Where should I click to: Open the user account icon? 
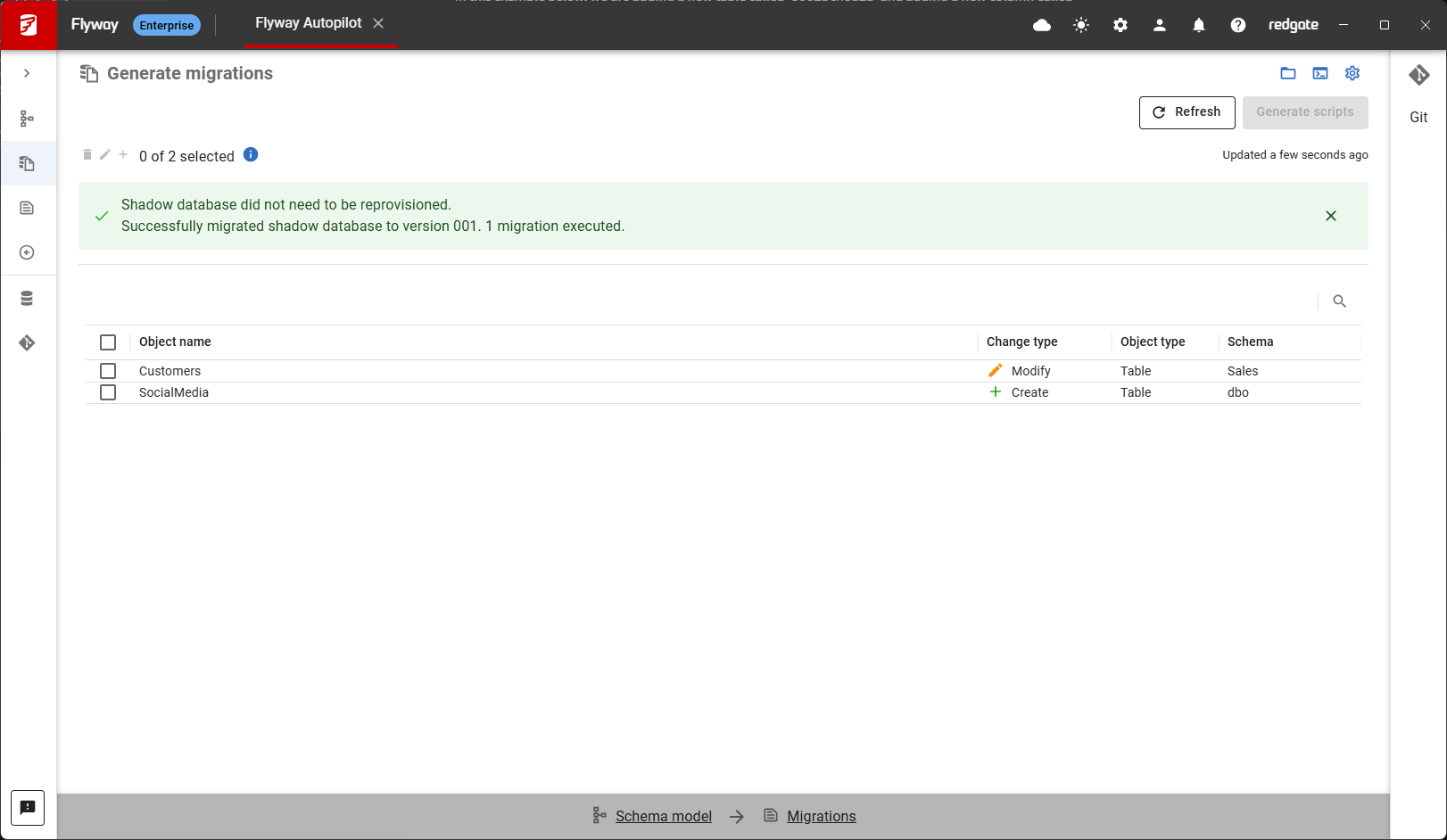point(1160,25)
